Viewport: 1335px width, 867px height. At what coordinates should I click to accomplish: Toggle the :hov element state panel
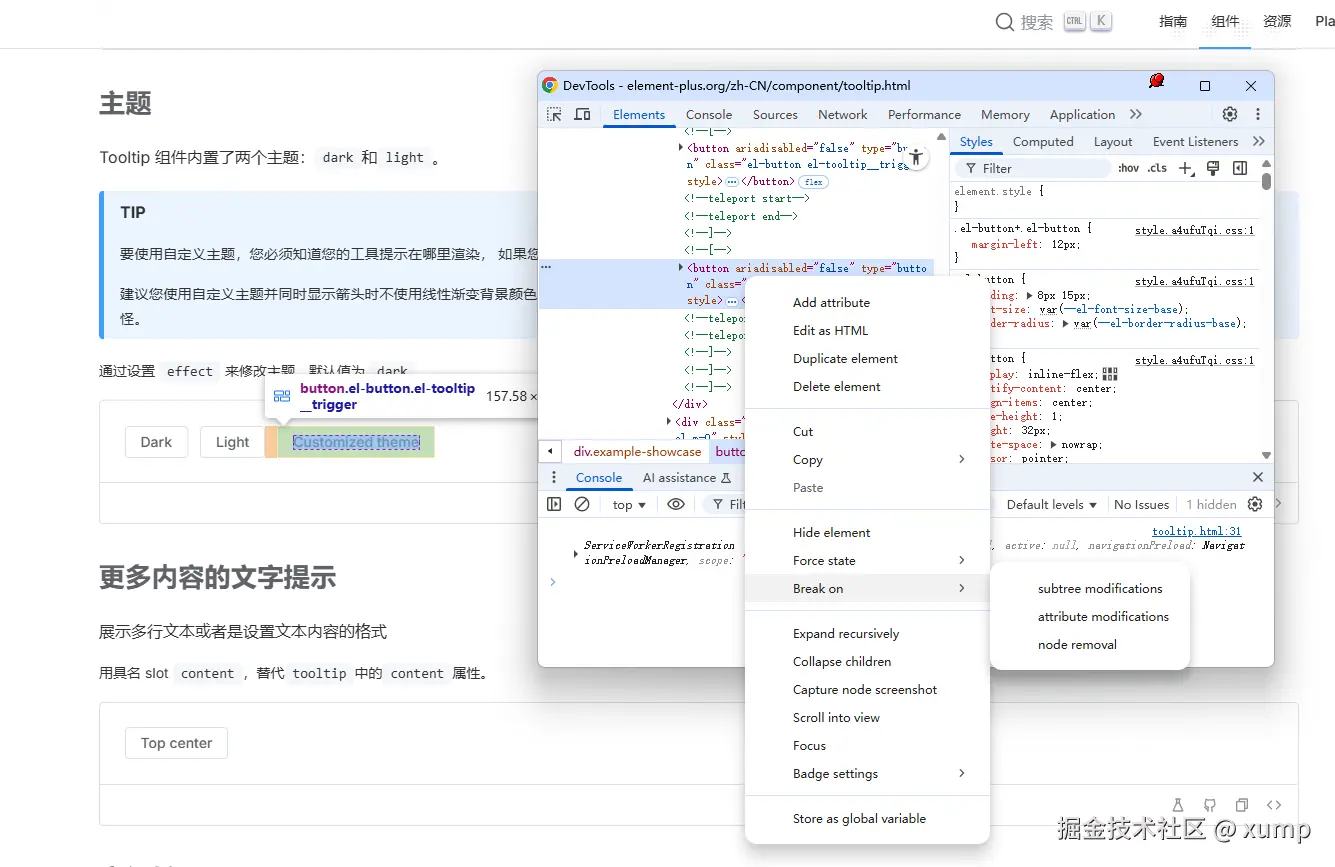(x=1129, y=168)
